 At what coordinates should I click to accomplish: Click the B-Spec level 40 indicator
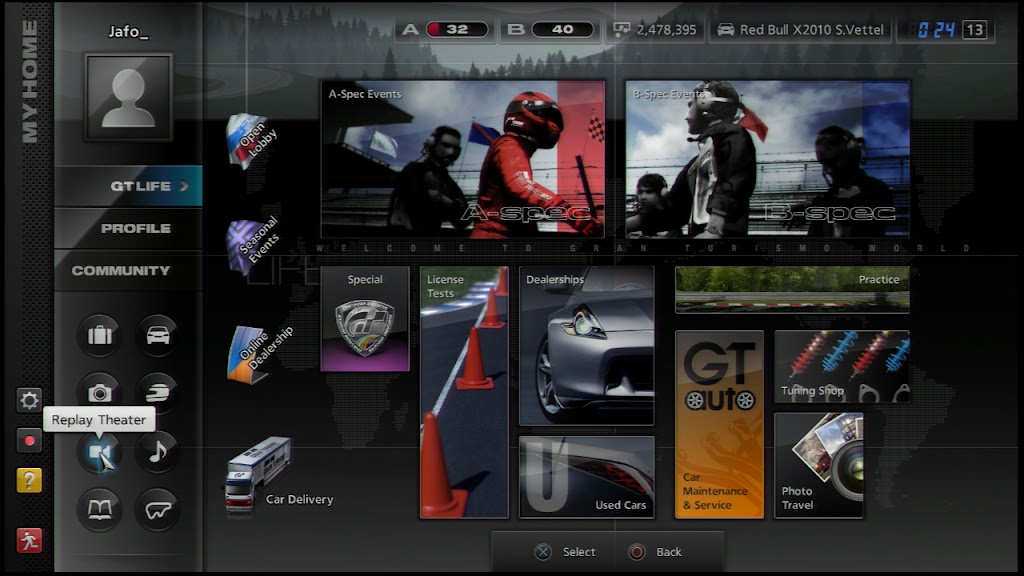coord(551,29)
